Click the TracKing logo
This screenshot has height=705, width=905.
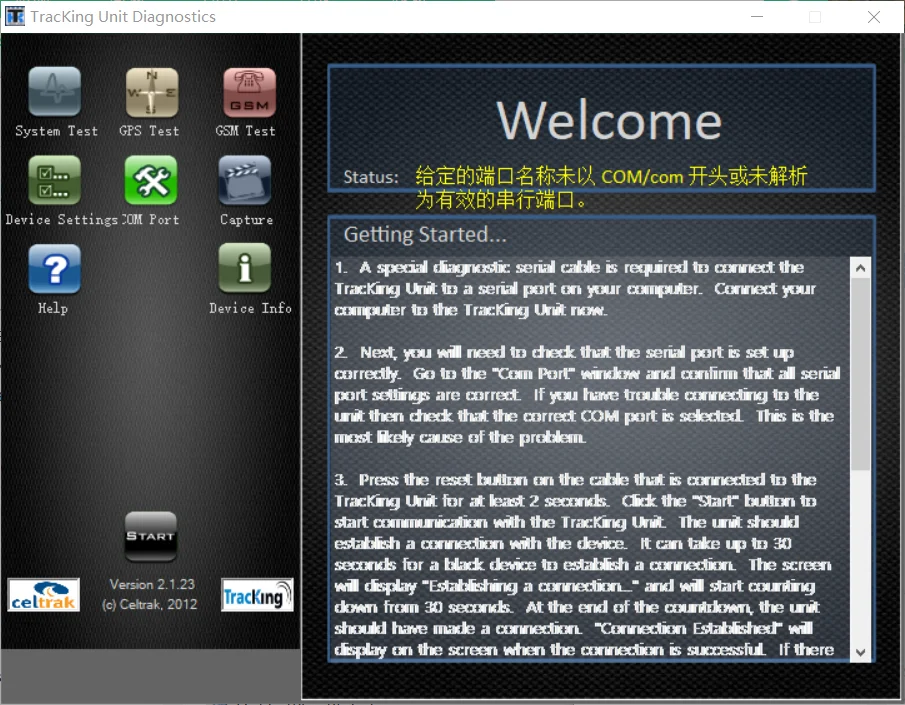click(x=257, y=595)
